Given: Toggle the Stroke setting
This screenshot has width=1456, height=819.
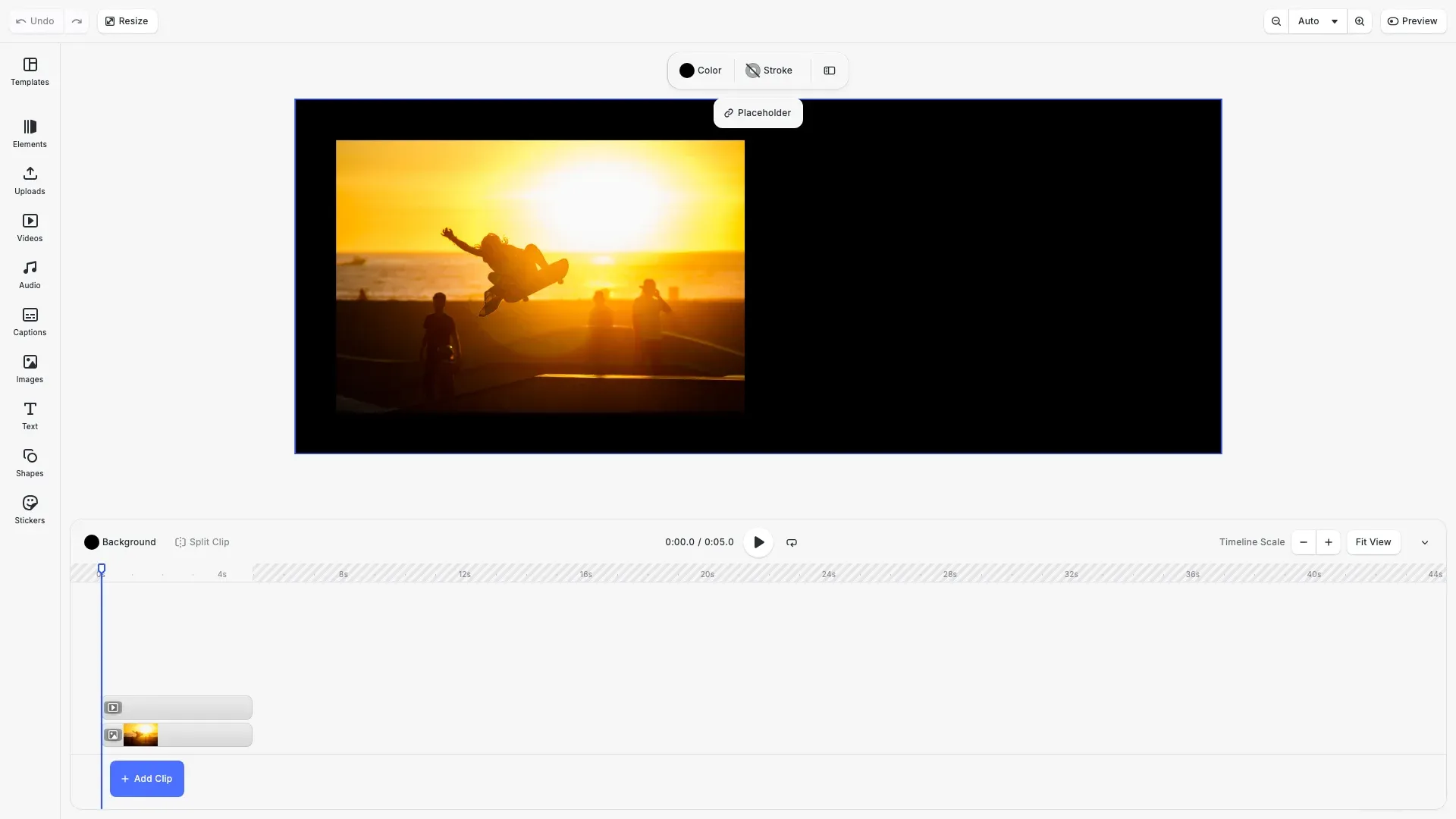Looking at the screenshot, I should pos(769,70).
